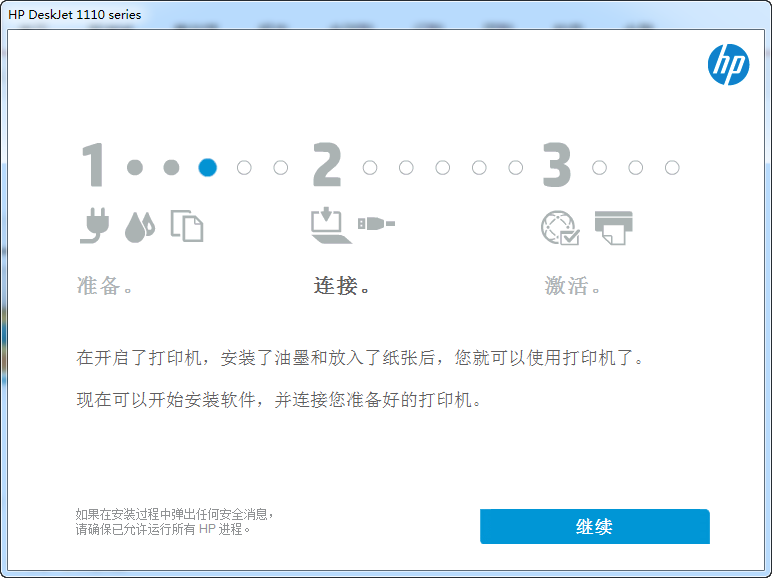Click the large step number 2
The width and height of the screenshot is (772, 578).
[327, 164]
